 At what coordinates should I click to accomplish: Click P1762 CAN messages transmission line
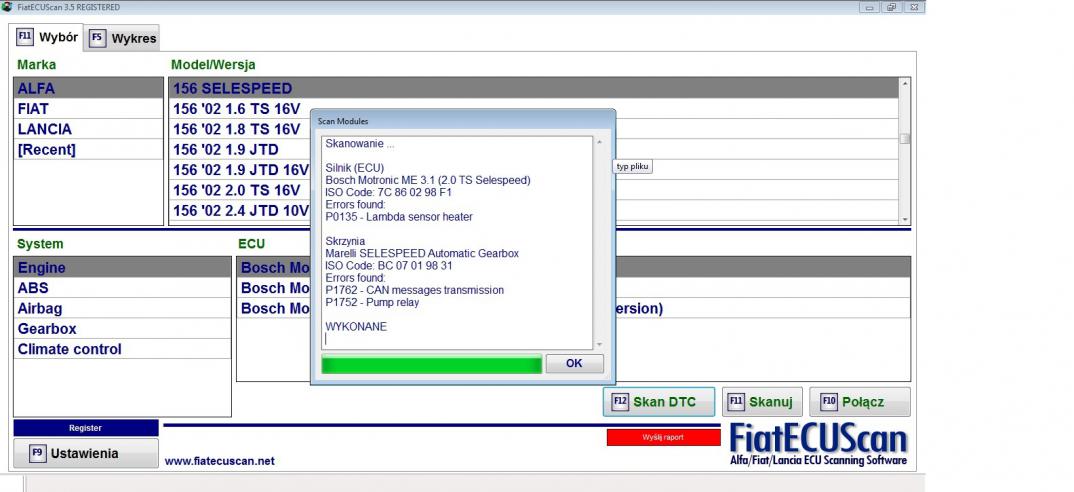click(x=414, y=290)
